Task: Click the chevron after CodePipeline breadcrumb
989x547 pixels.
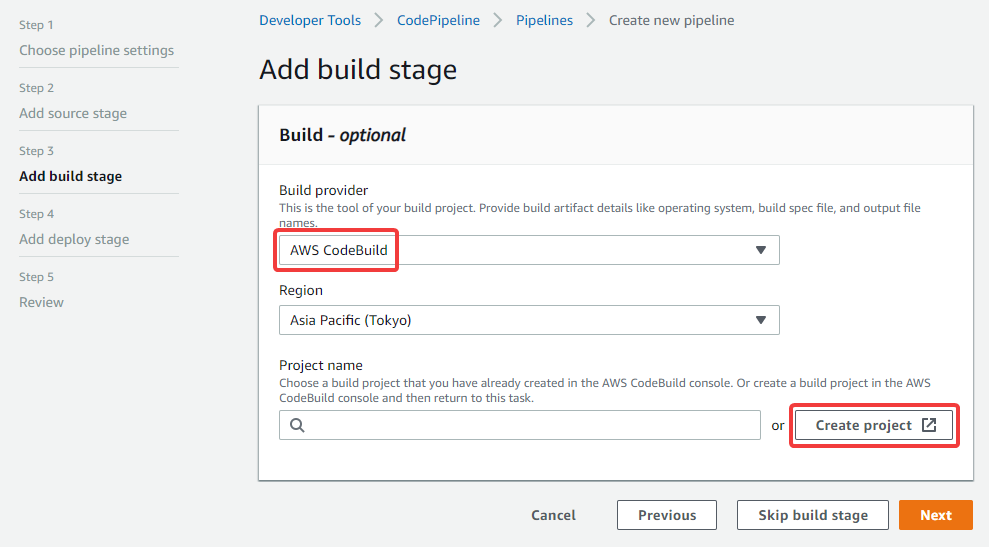Action: (498, 20)
